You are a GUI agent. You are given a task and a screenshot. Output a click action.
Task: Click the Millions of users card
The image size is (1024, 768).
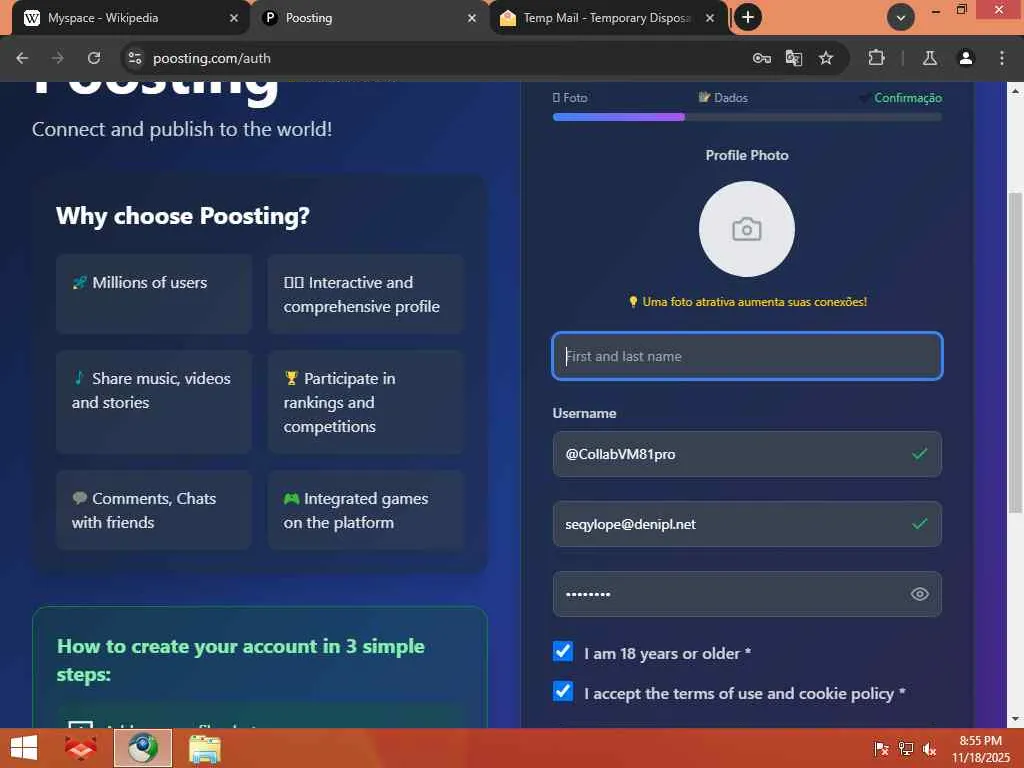(153, 294)
